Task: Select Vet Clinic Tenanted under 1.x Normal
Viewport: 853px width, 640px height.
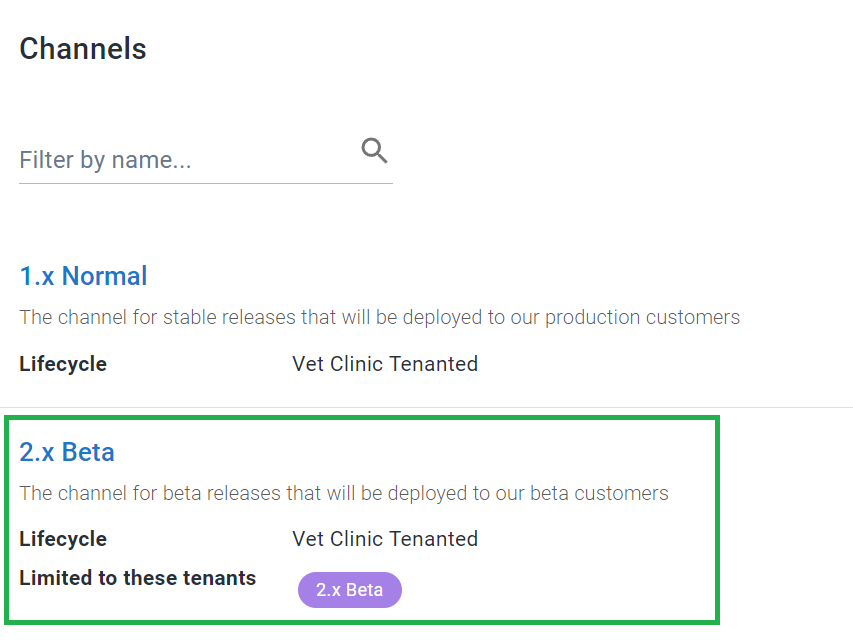Action: 385,364
